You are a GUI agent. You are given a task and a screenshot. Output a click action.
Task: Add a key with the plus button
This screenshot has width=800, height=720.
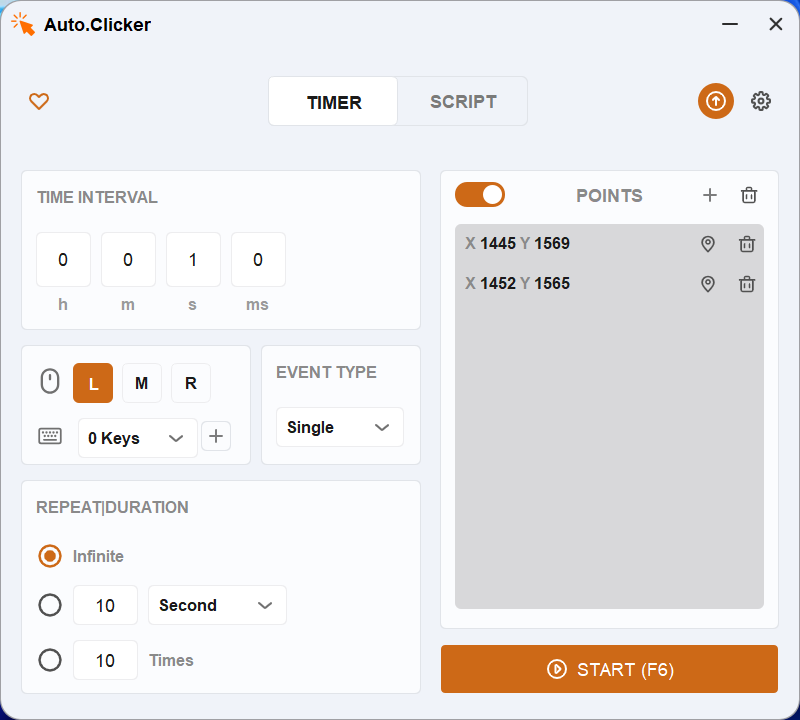coord(217,437)
